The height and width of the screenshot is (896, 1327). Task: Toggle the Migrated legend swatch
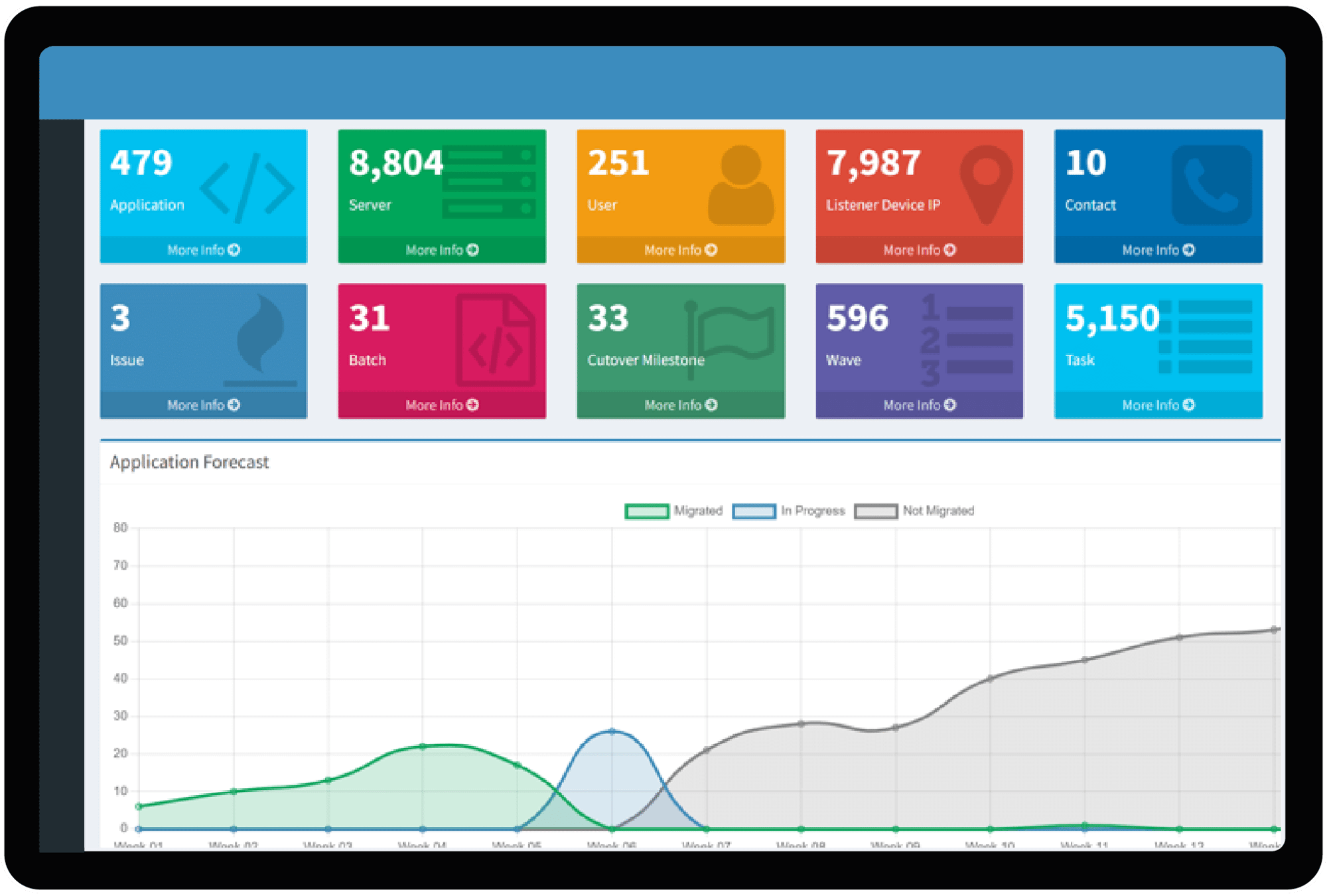point(647,511)
